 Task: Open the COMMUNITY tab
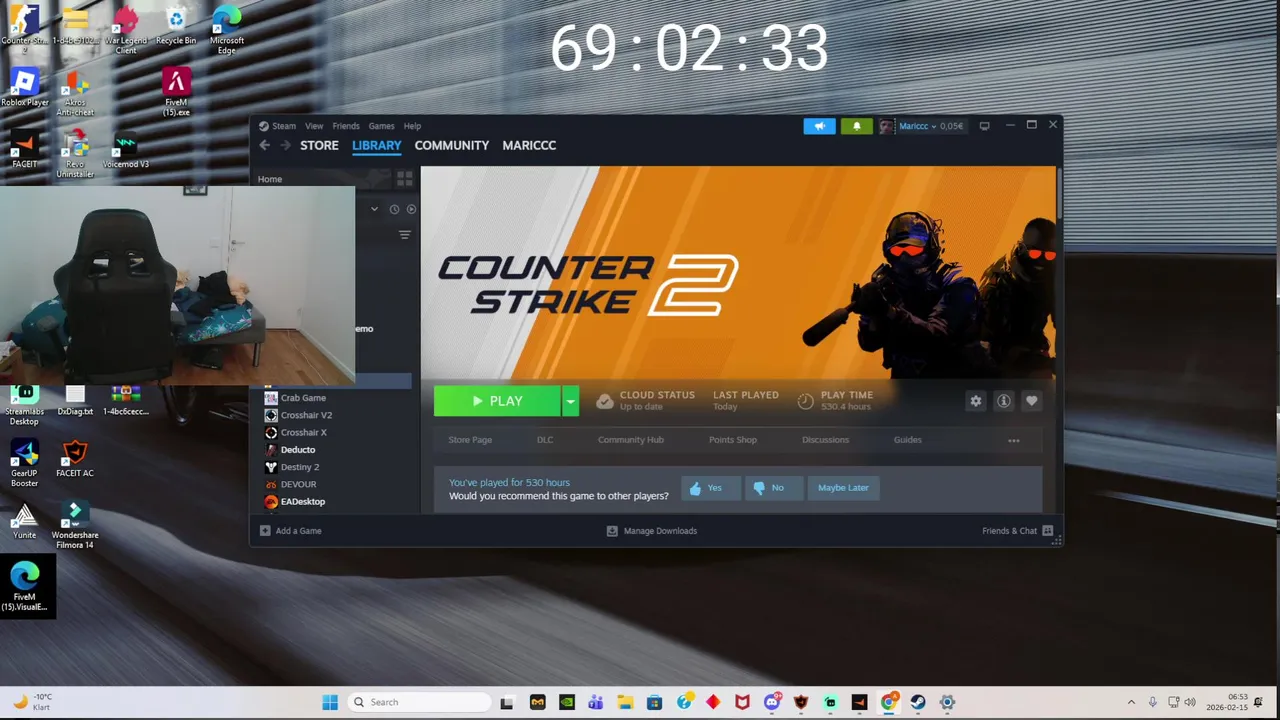pyautogui.click(x=452, y=145)
